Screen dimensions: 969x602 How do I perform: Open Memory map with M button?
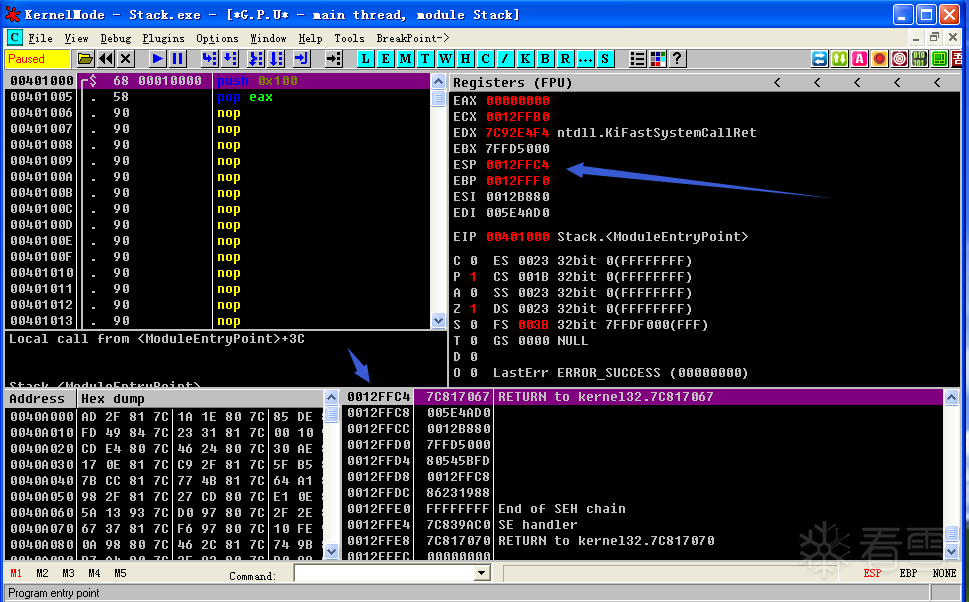click(x=405, y=59)
